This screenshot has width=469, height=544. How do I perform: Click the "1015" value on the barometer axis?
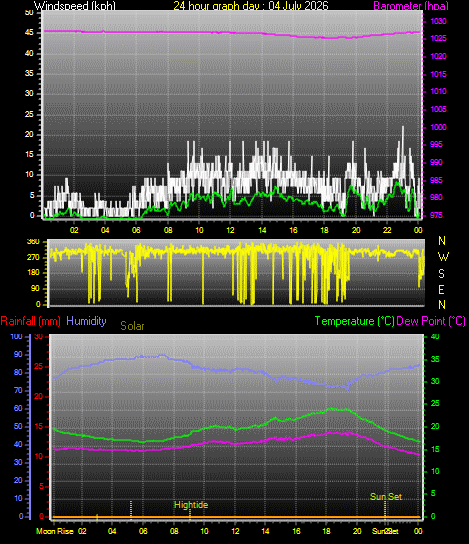click(x=438, y=74)
